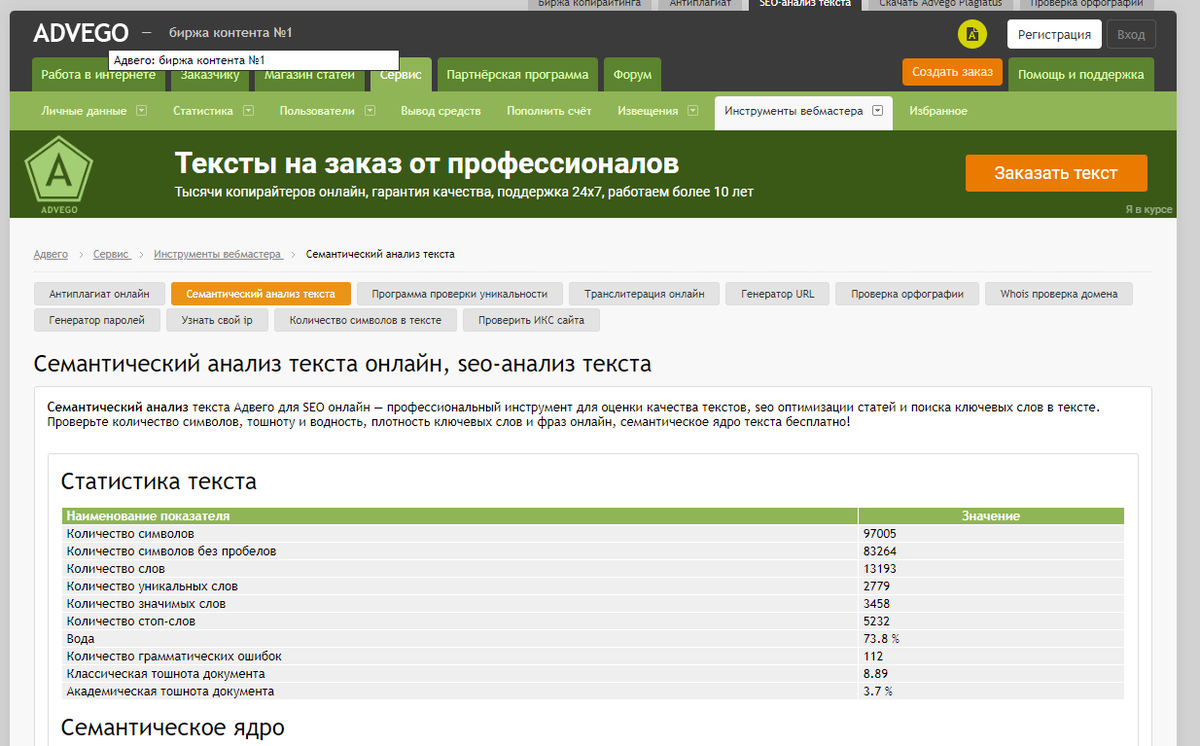Expand Личные данные dropdown arrow
The height and width of the screenshot is (746, 1200).
[141, 111]
